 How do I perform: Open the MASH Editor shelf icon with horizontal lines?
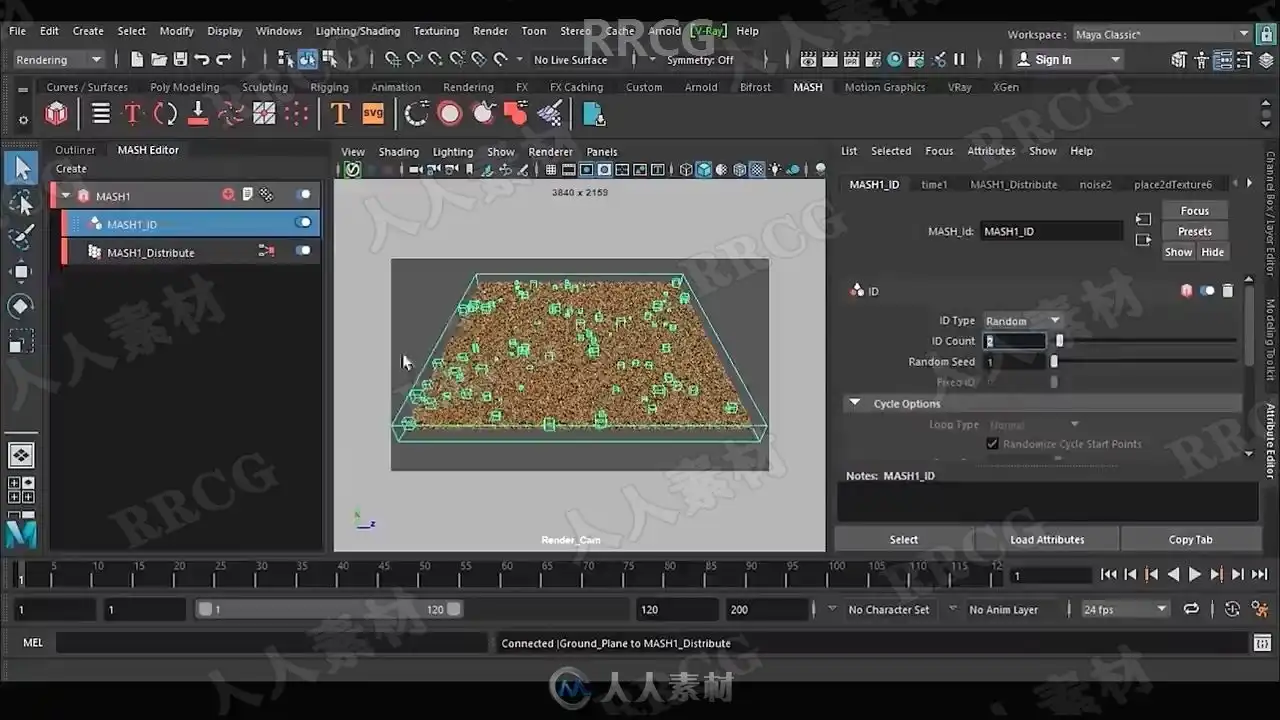[x=101, y=114]
